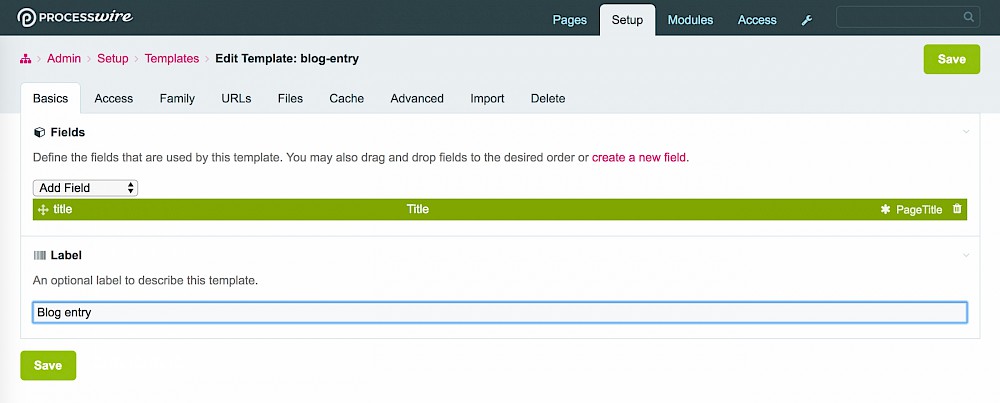Click the ProcessWire logo

coord(75,17)
